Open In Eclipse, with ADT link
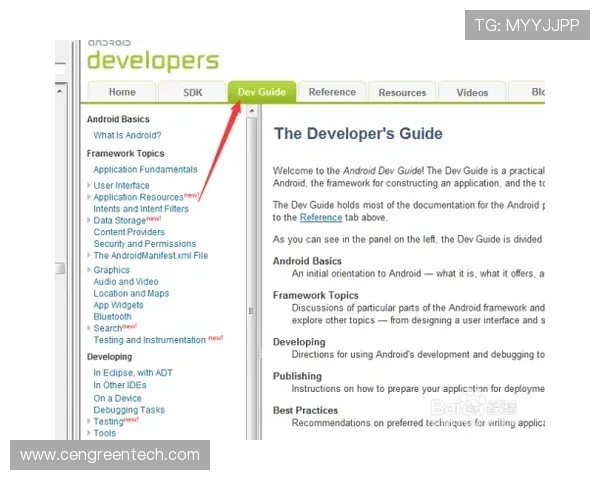 pyautogui.click(x=133, y=373)
